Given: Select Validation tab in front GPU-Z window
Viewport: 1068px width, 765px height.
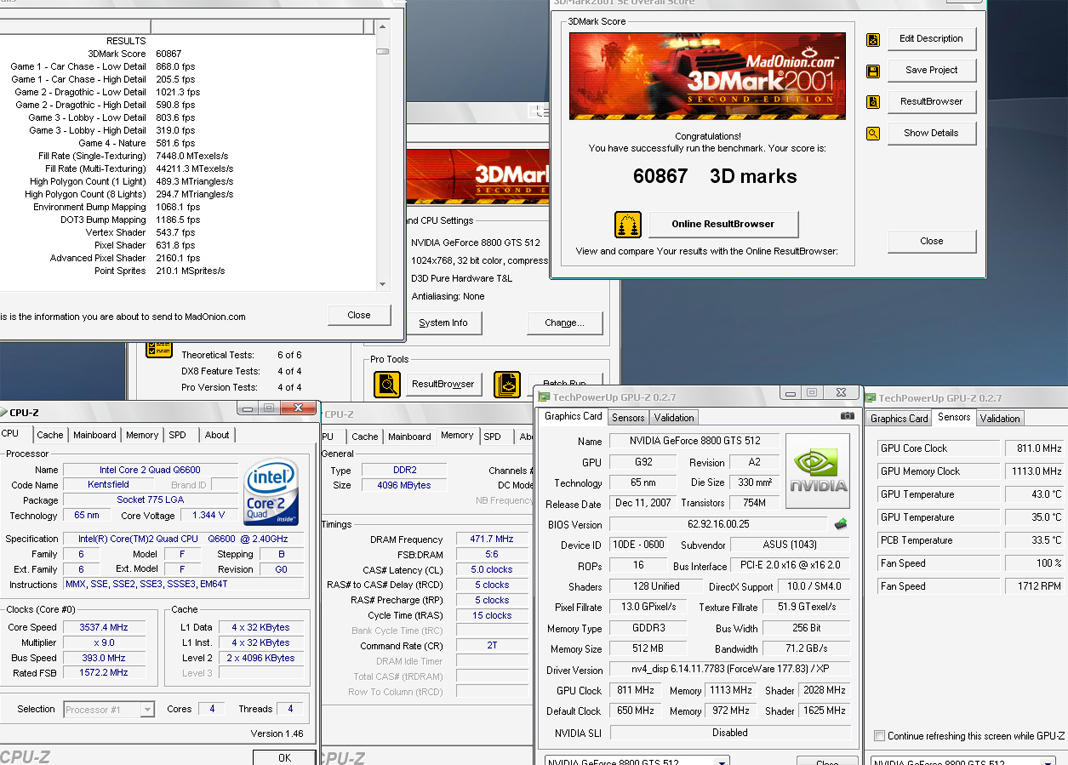Looking at the screenshot, I should 674,418.
